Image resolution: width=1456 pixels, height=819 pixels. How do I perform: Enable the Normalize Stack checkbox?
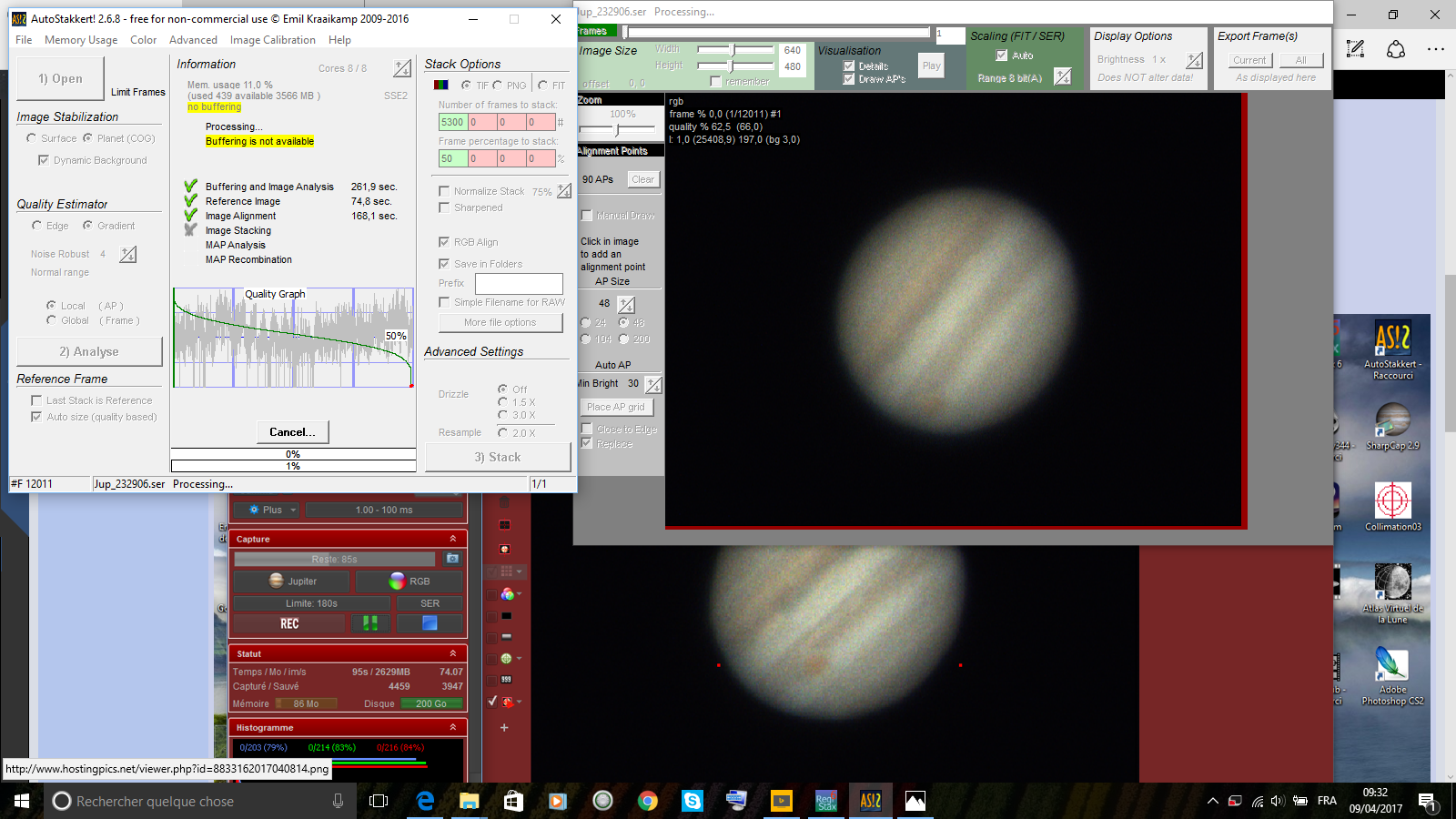(x=444, y=191)
